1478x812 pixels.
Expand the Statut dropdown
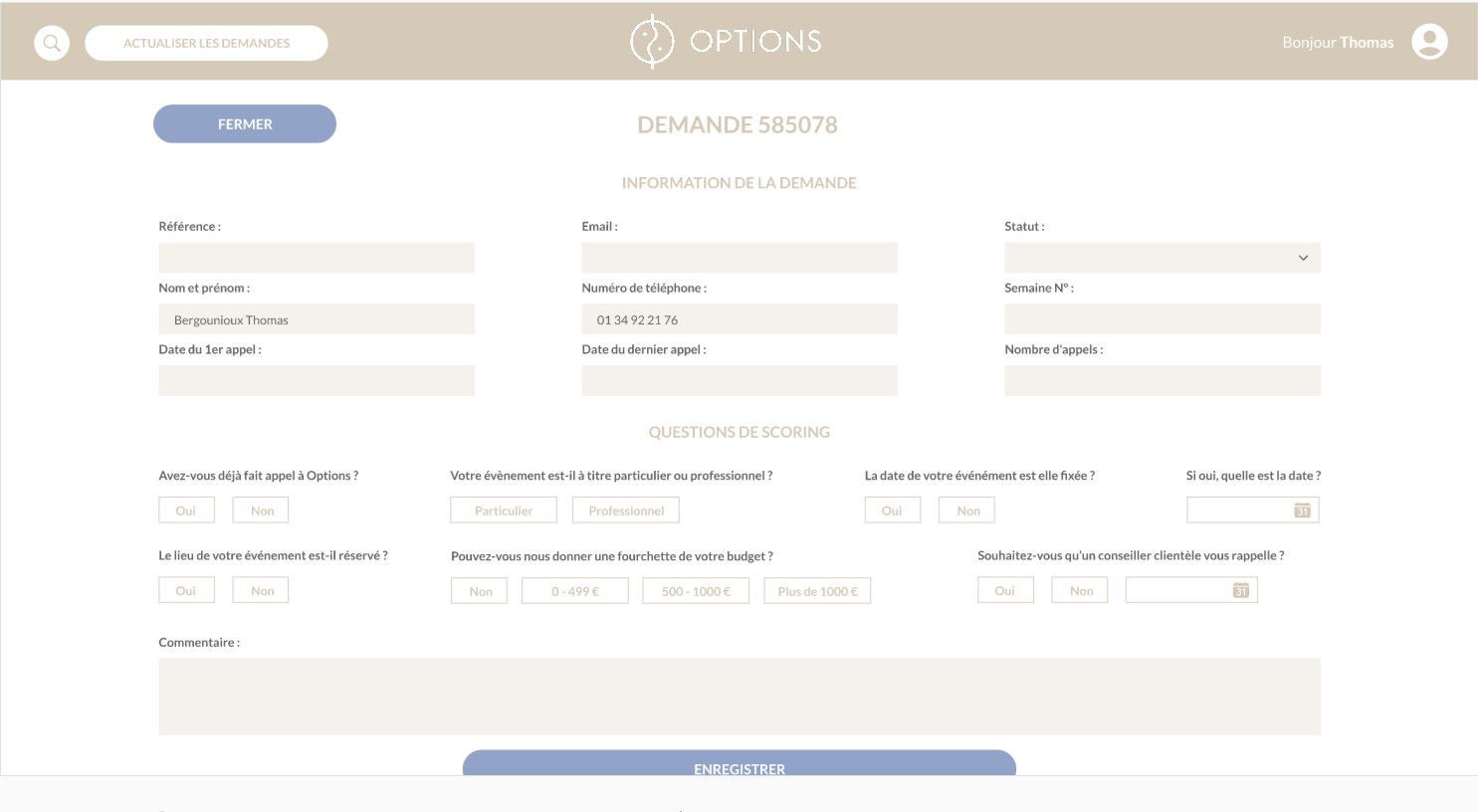point(1161,258)
